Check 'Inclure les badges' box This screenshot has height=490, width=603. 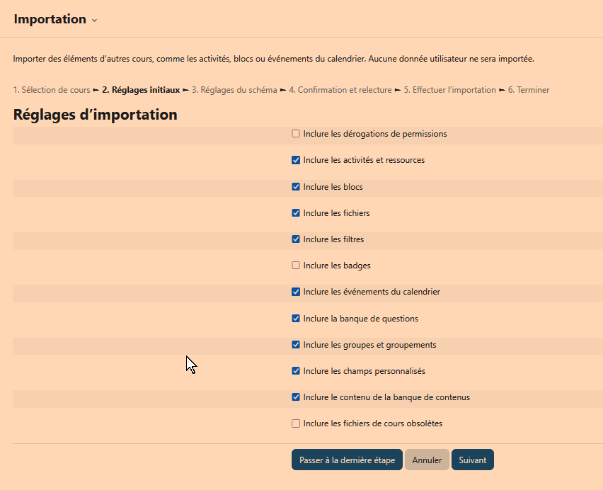point(296,265)
